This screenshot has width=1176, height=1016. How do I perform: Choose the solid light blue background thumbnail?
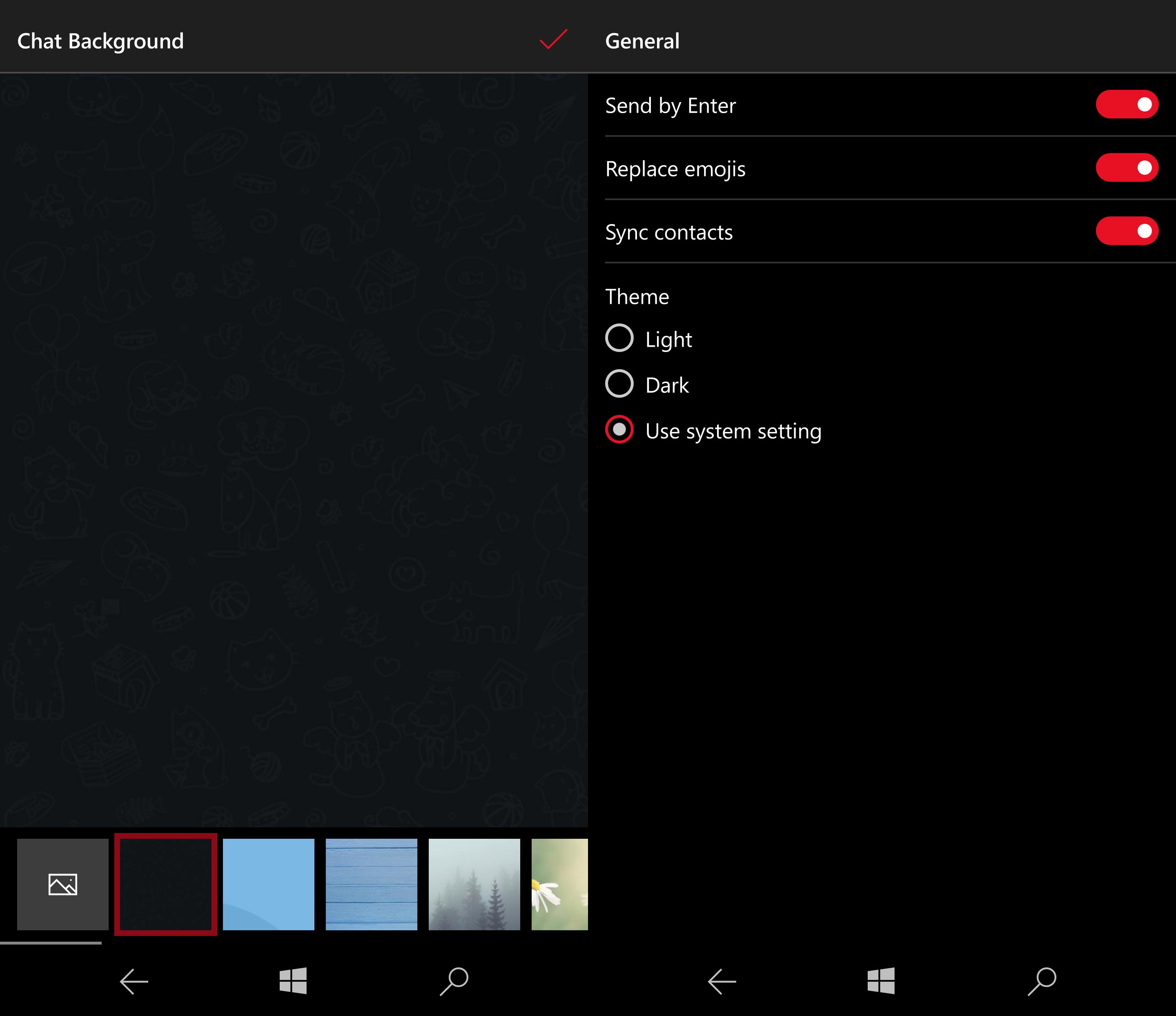point(268,884)
